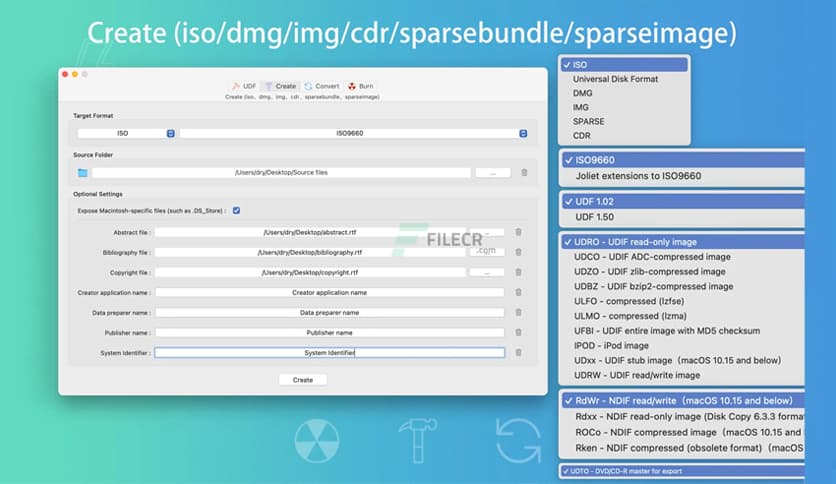The image size is (836, 484).
Task: Pick UDTO - DVD/CD-R master for export
Action: point(682,471)
